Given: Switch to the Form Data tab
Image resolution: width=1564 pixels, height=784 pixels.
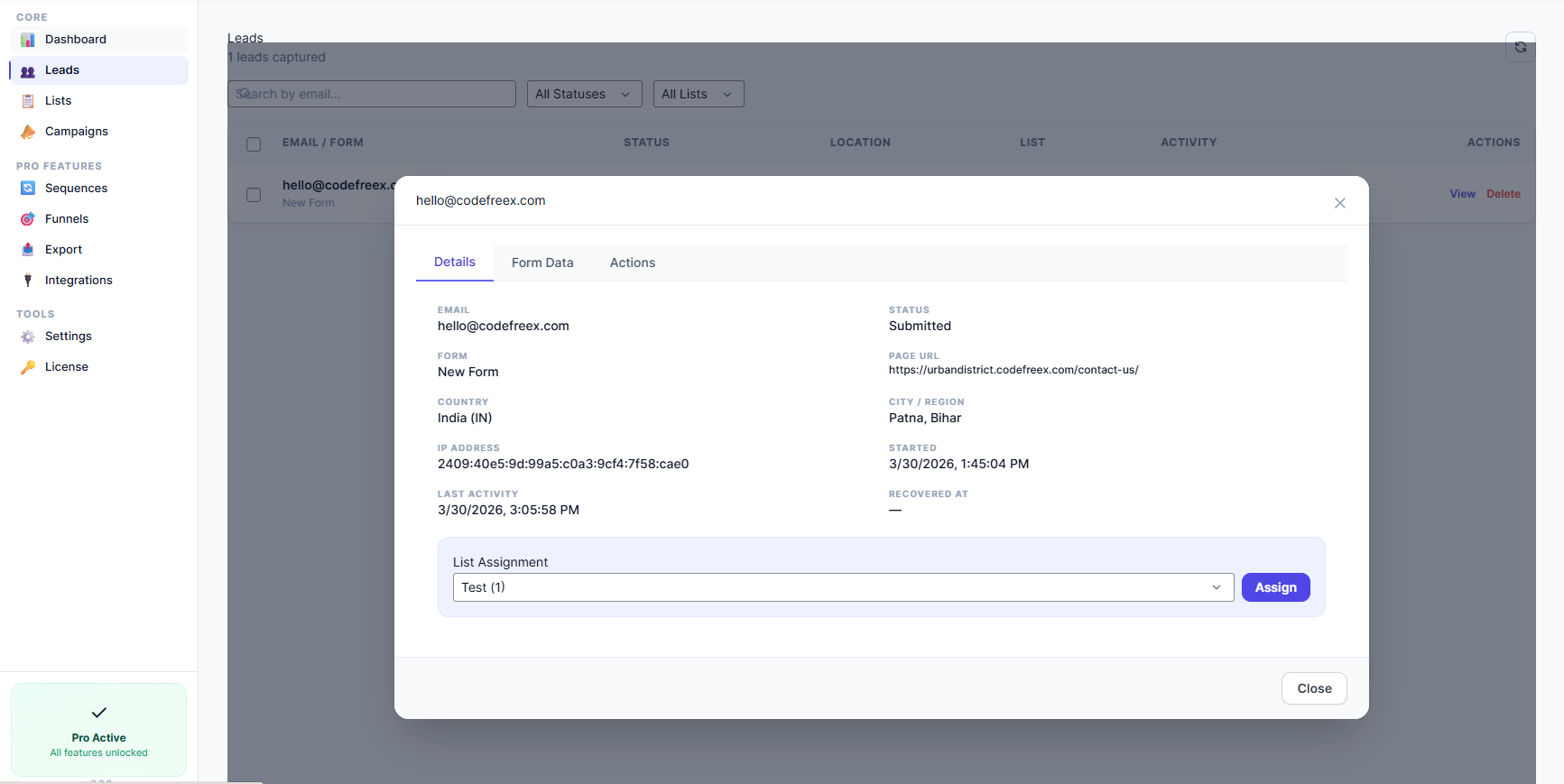Looking at the screenshot, I should pos(542,263).
